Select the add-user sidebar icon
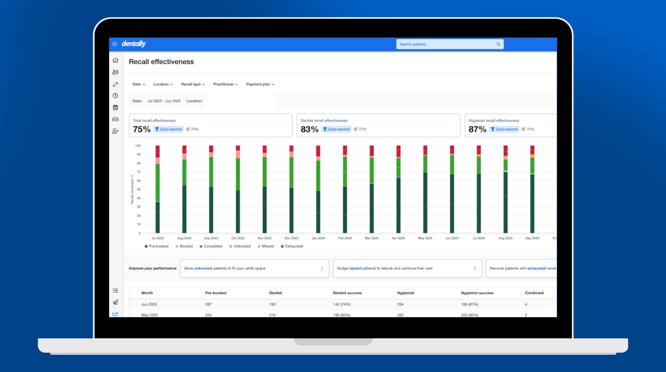 point(115,131)
